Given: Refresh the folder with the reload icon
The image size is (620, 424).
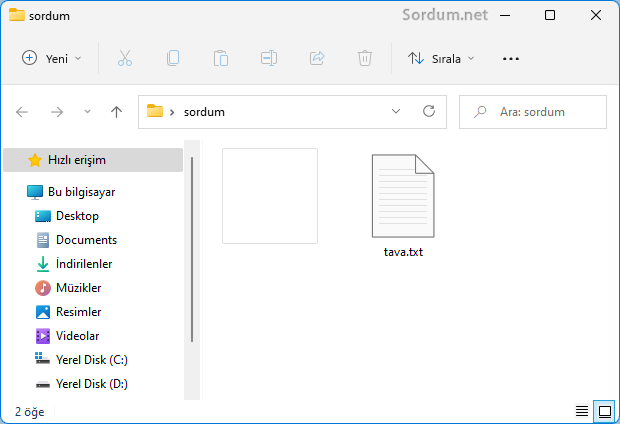Looking at the screenshot, I should 429,112.
